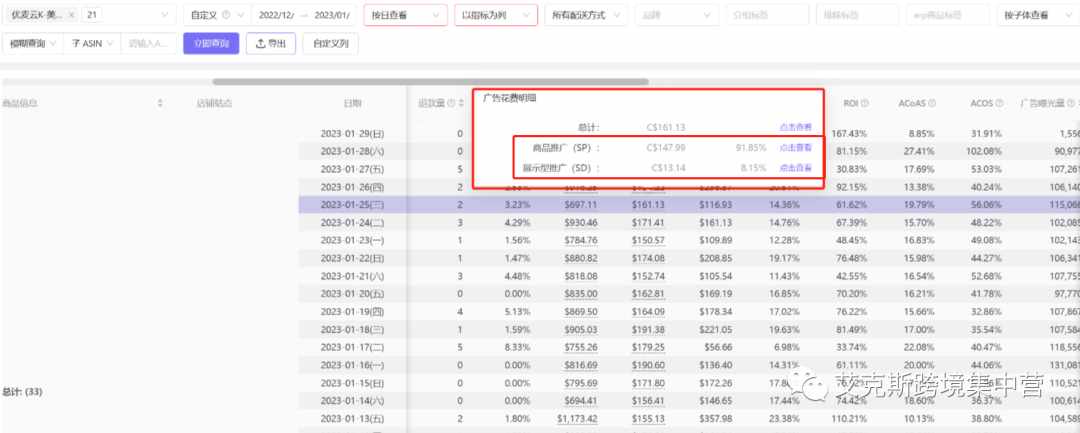The image size is (1080, 433).
Task: Click the 店铺站点 column header
Action: (214, 103)
